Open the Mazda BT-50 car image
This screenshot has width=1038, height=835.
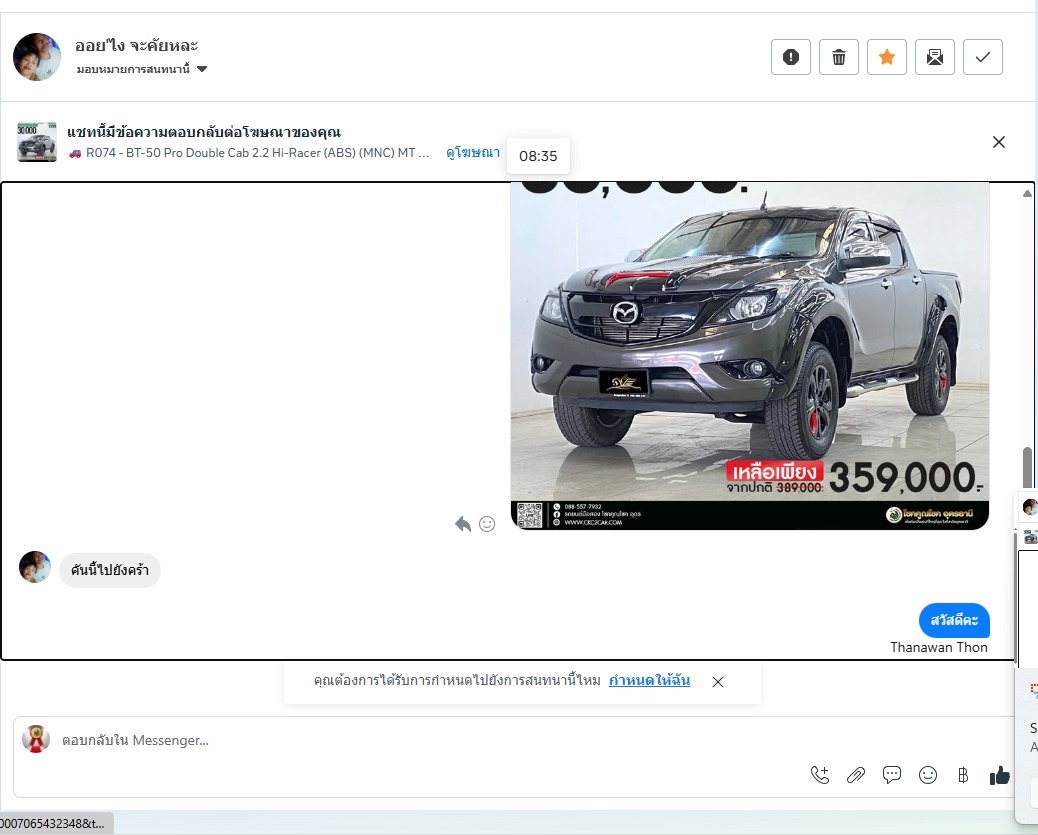(750, 356)
